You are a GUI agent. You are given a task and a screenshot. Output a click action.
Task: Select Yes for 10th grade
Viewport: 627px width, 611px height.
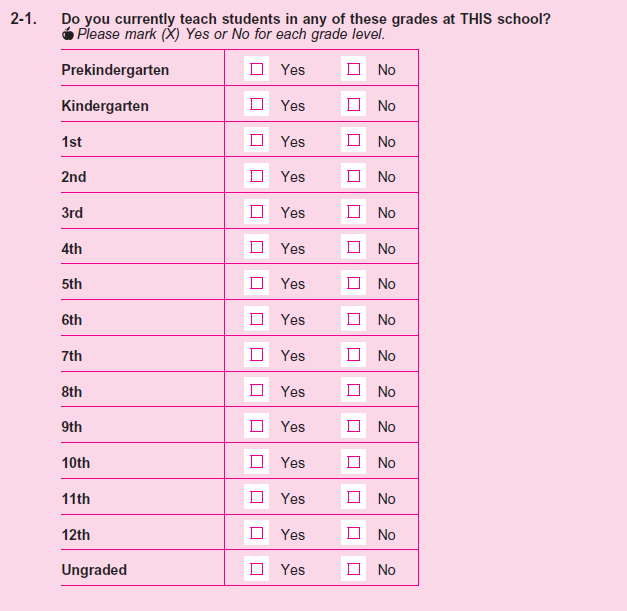click(x=257, y=462)
